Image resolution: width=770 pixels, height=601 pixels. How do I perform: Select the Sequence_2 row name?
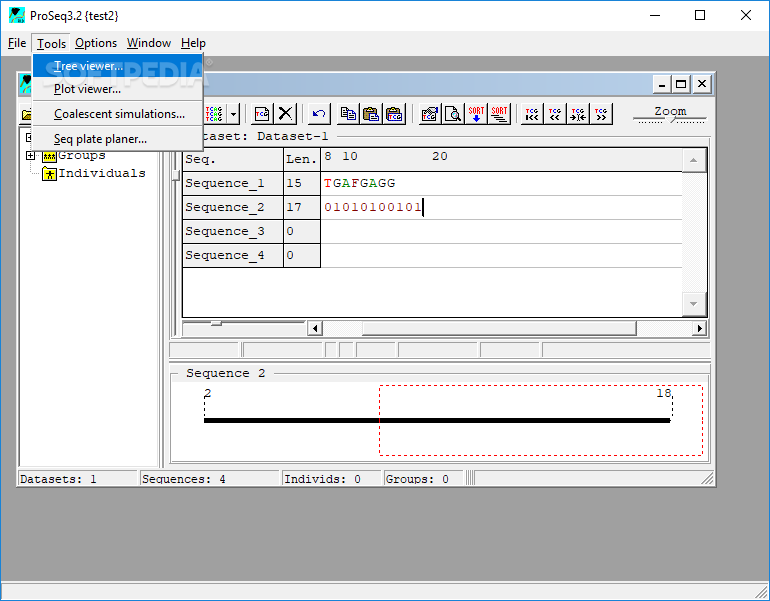(x=233, y=208)
